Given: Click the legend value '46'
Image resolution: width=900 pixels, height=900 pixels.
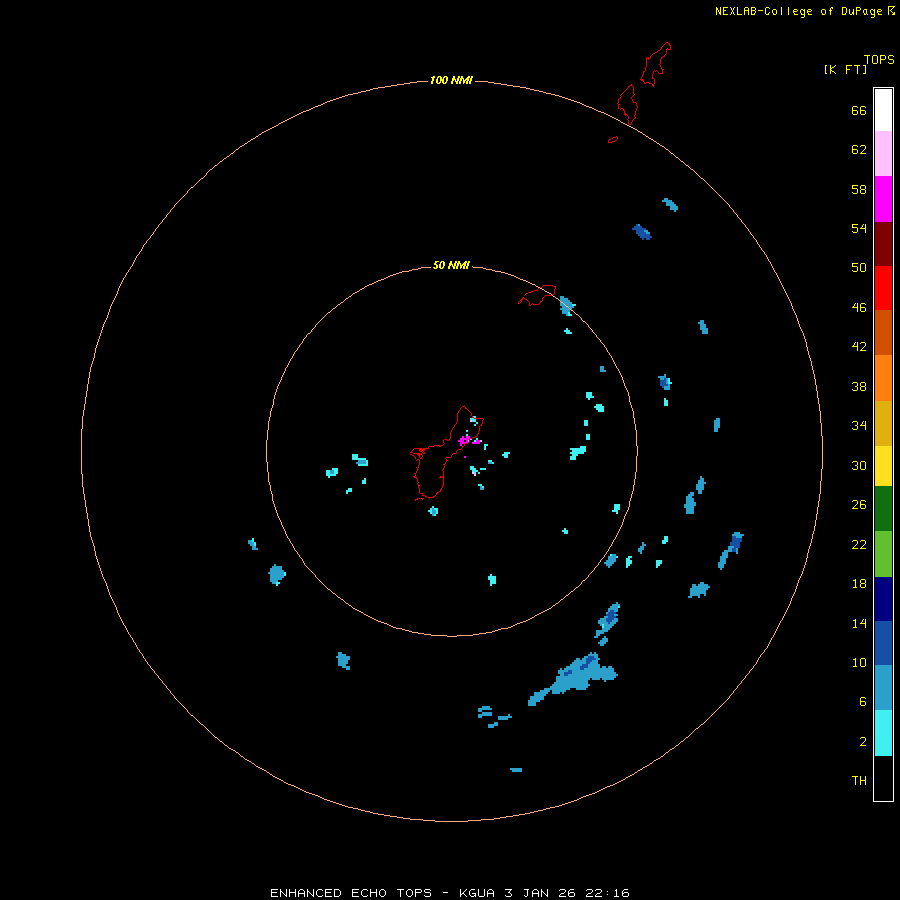Looking at the screenshot, I should click(859, 308).
